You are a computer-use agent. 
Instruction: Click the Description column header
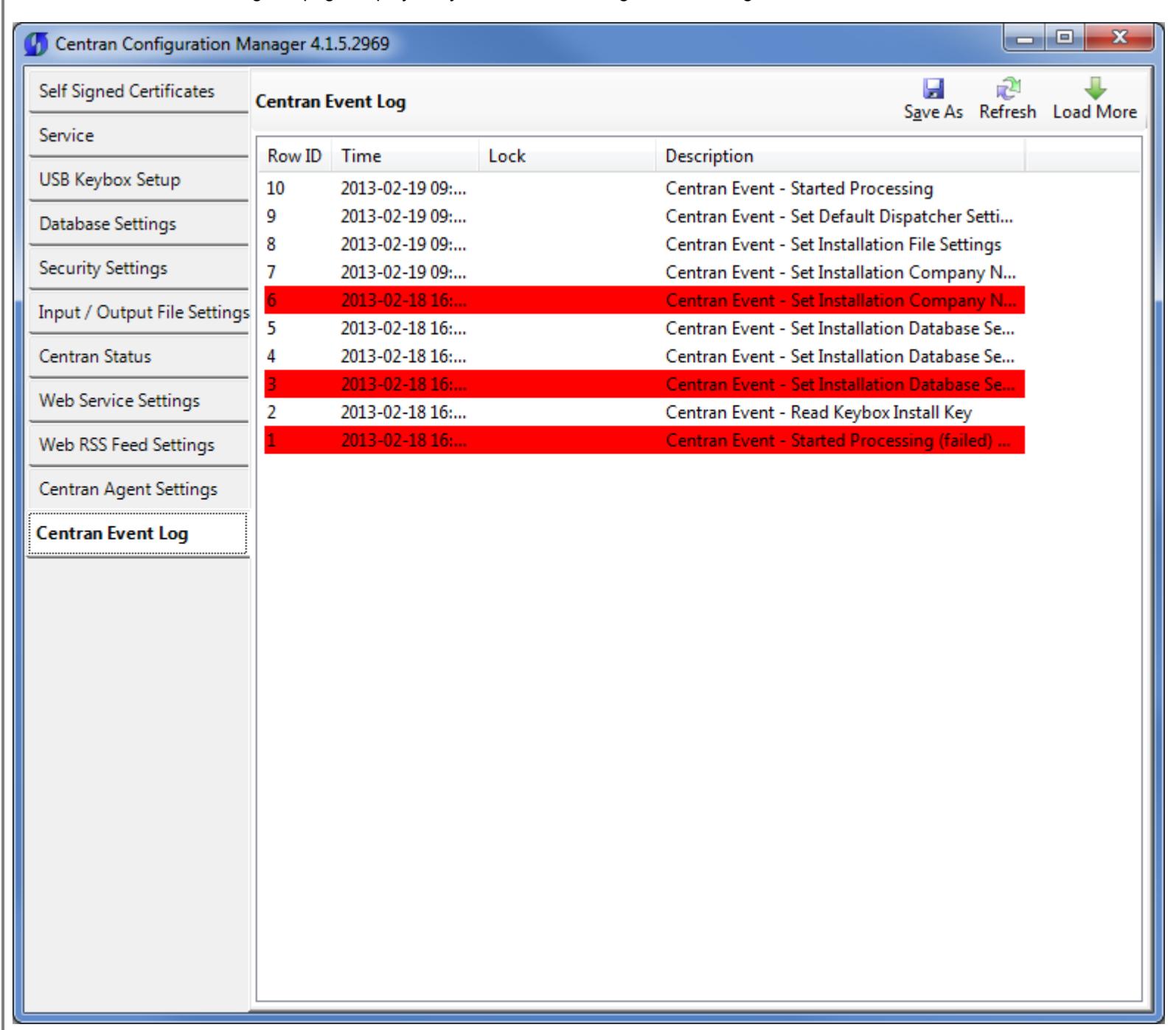(x=841, y=156)
